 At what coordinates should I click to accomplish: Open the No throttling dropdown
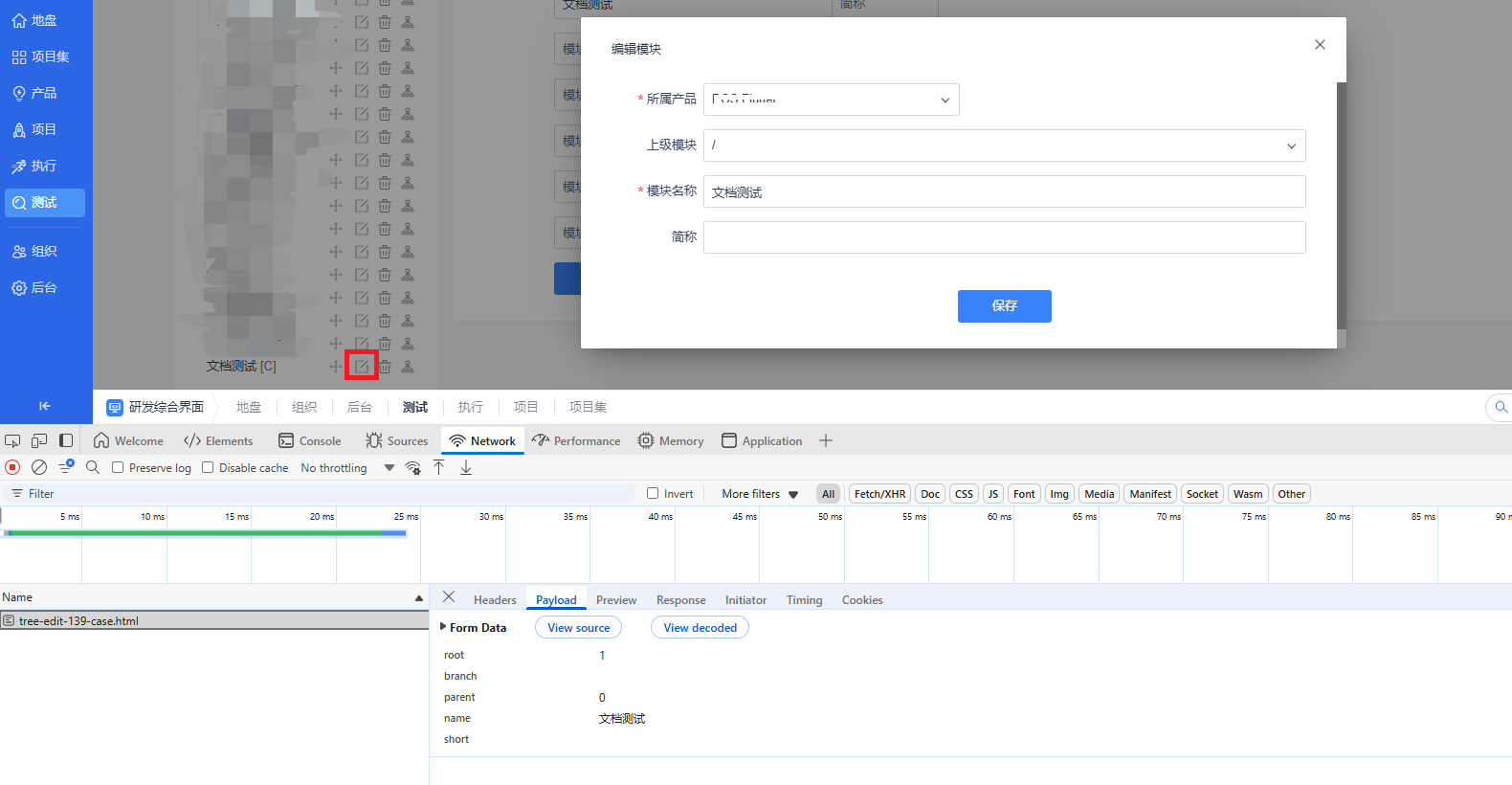pos(347,467)
